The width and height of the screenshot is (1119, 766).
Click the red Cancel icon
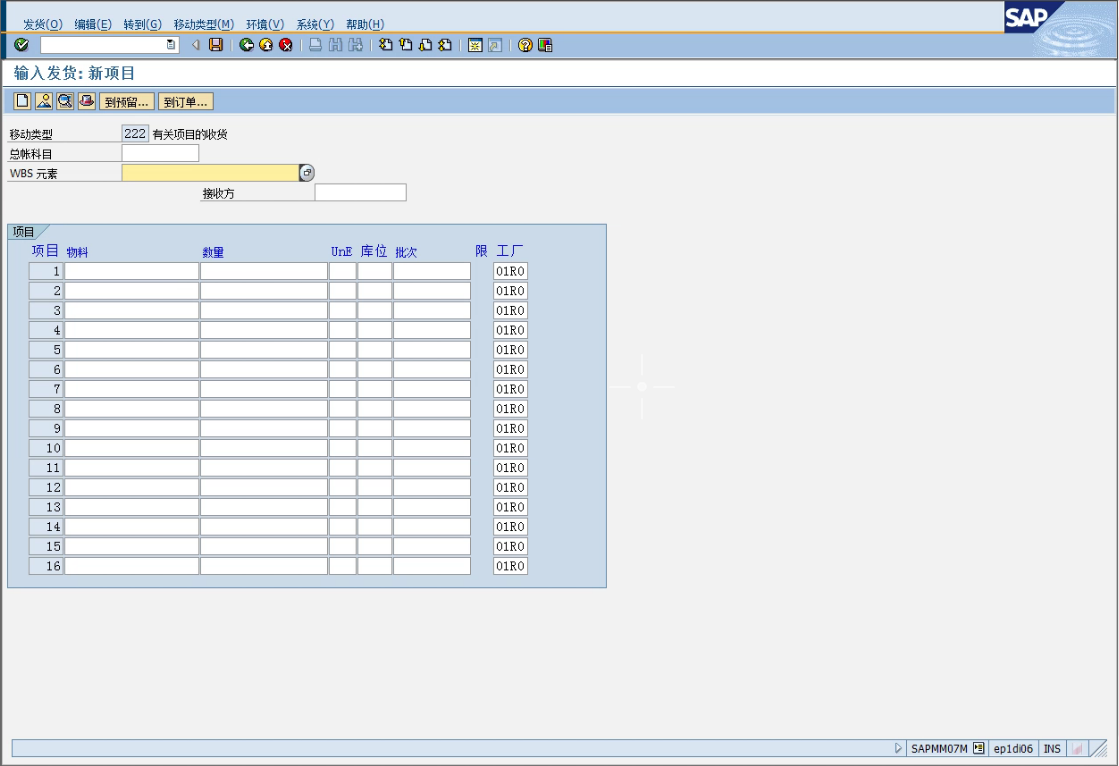[286, 45]
